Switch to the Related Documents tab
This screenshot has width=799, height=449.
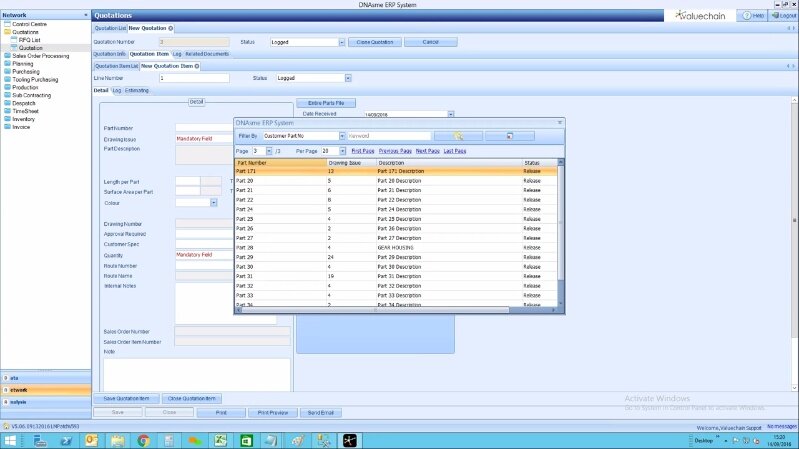coord(207,53)
